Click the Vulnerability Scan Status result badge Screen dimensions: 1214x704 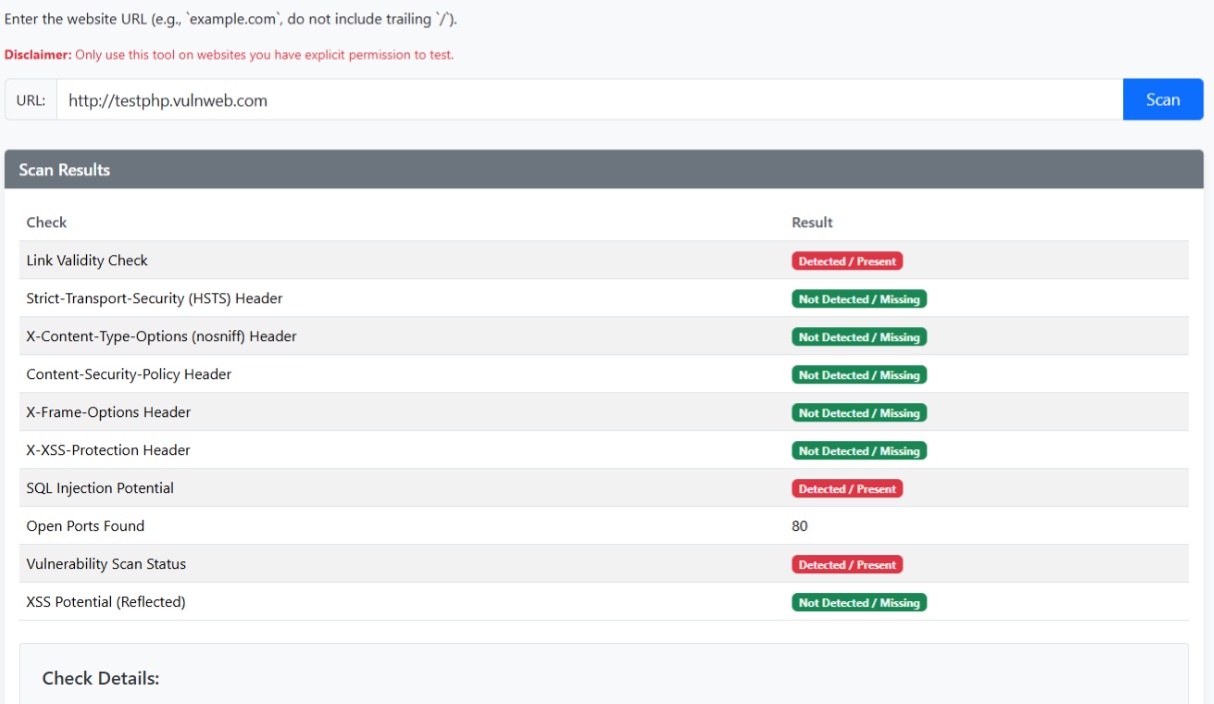[x=847, y=565]
